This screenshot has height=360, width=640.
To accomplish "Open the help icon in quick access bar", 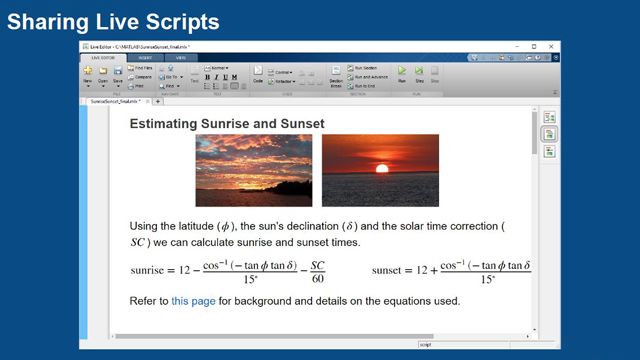I will coord(538,58).
